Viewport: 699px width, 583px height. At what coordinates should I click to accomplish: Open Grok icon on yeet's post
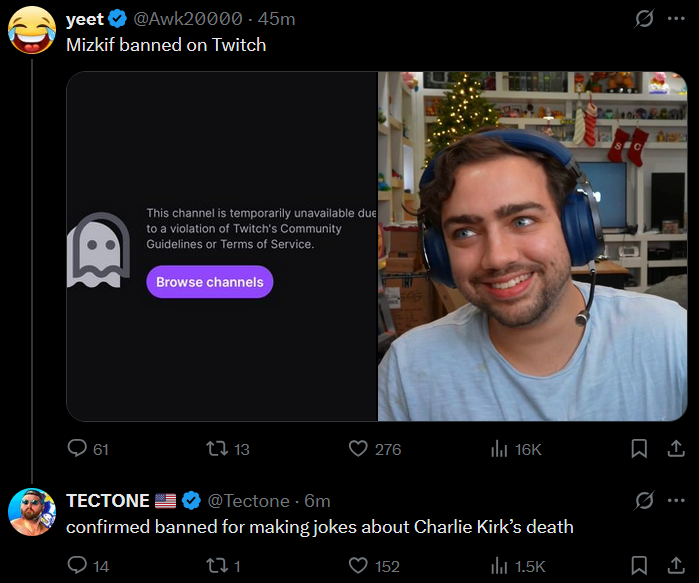tap(645, 19)
